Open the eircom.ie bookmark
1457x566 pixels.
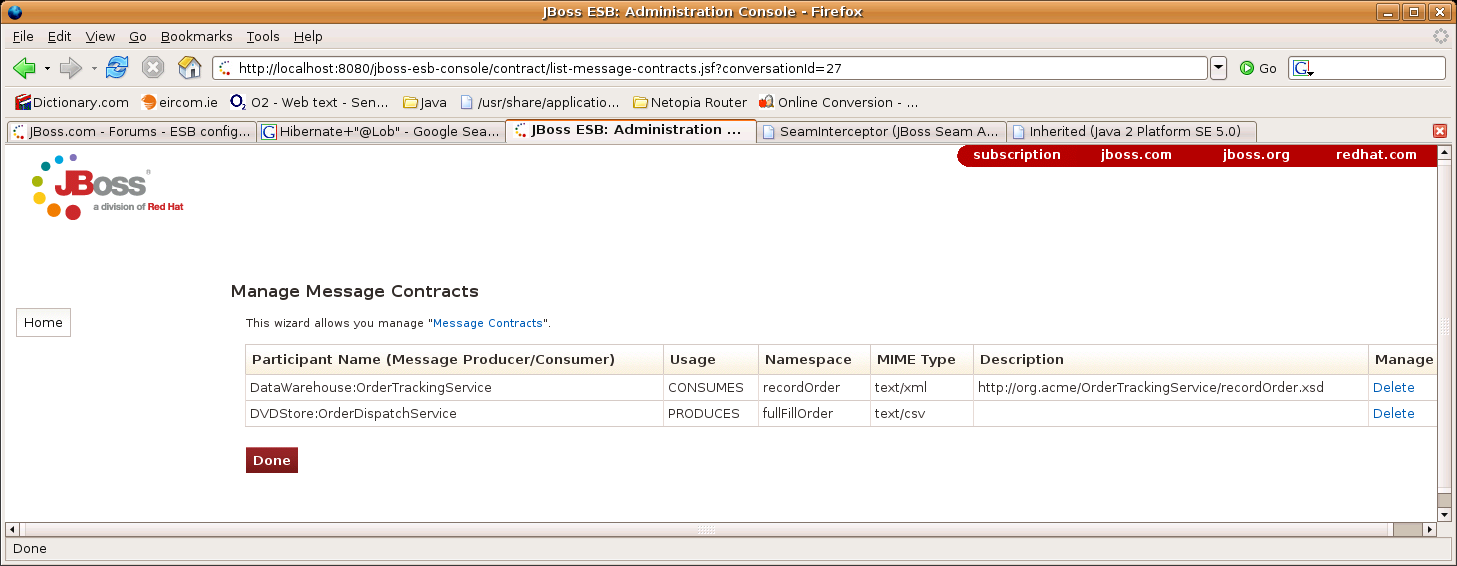click(180, 102)
